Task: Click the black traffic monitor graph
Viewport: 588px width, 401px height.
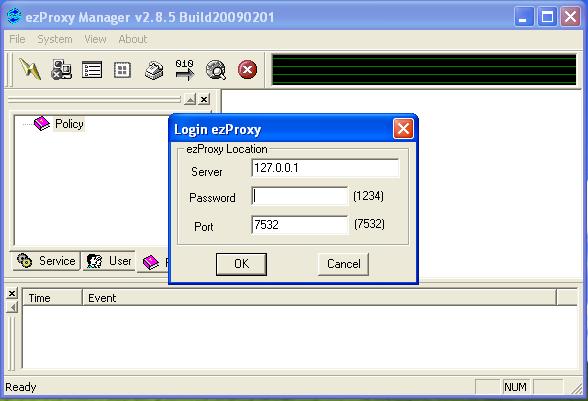Action: pos(424,69)
